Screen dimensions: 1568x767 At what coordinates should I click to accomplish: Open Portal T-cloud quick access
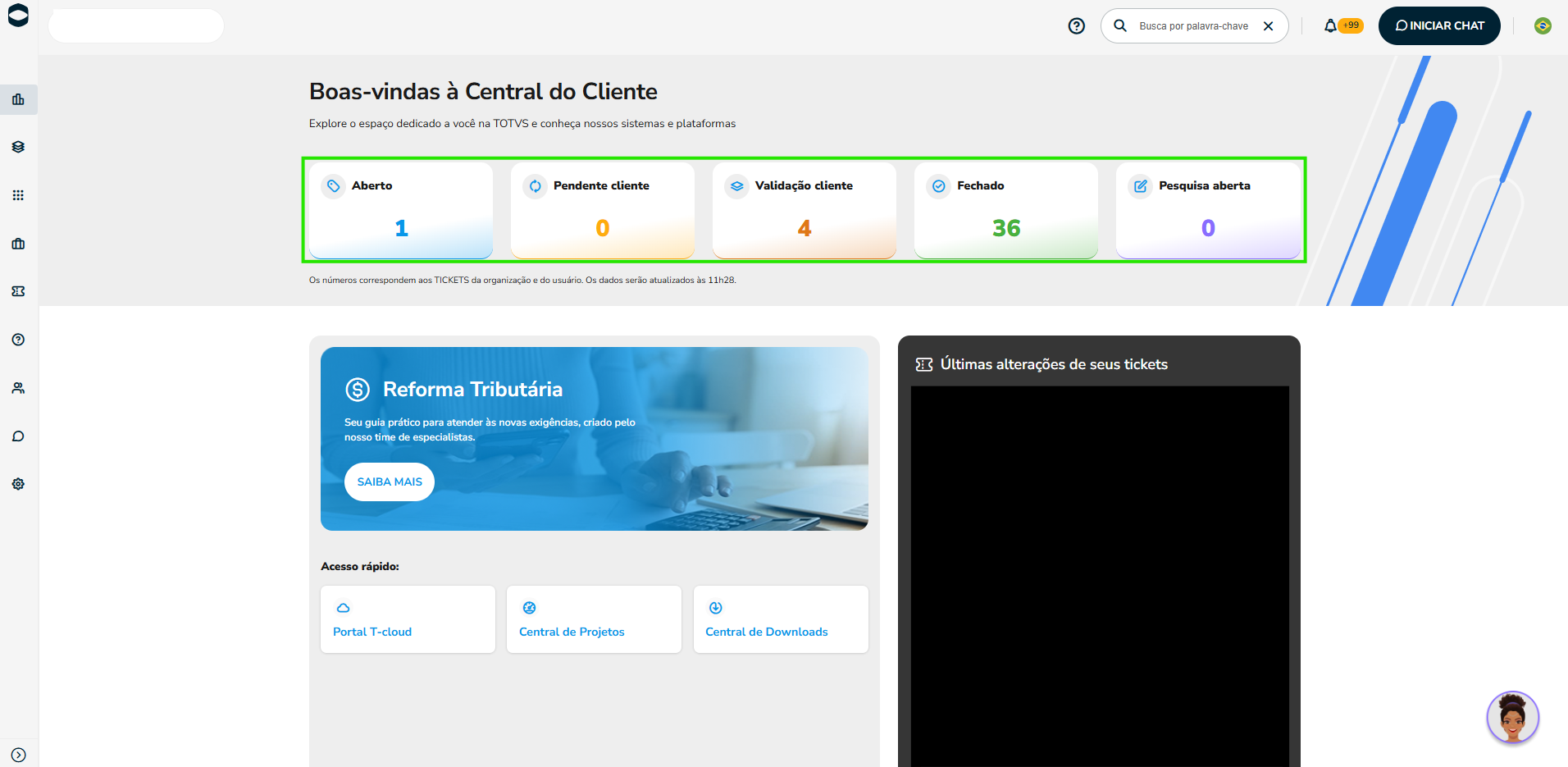(408, 619)
